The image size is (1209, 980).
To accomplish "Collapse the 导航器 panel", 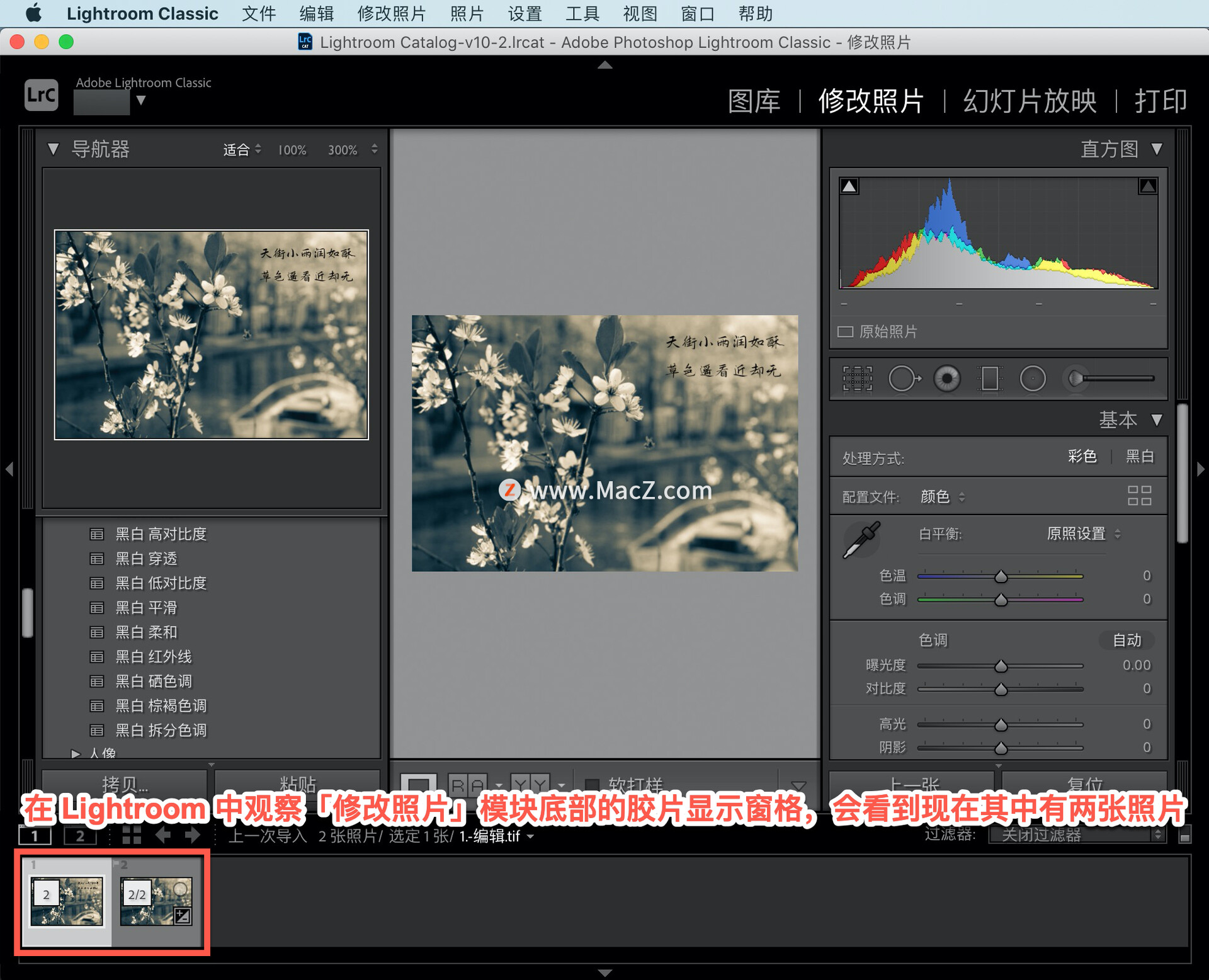I will click(53, 149).
